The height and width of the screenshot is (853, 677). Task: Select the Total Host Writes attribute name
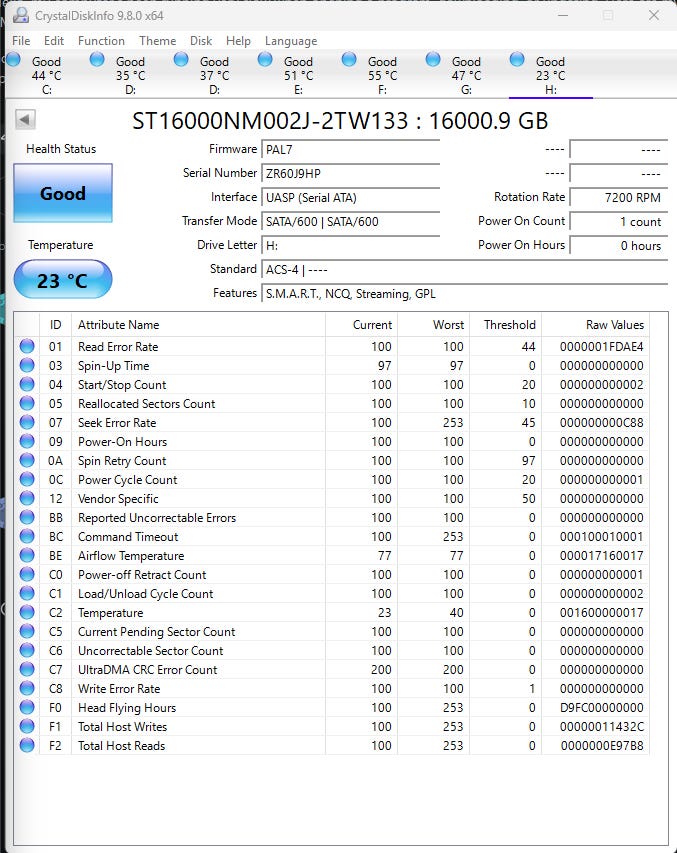[122, 727]
